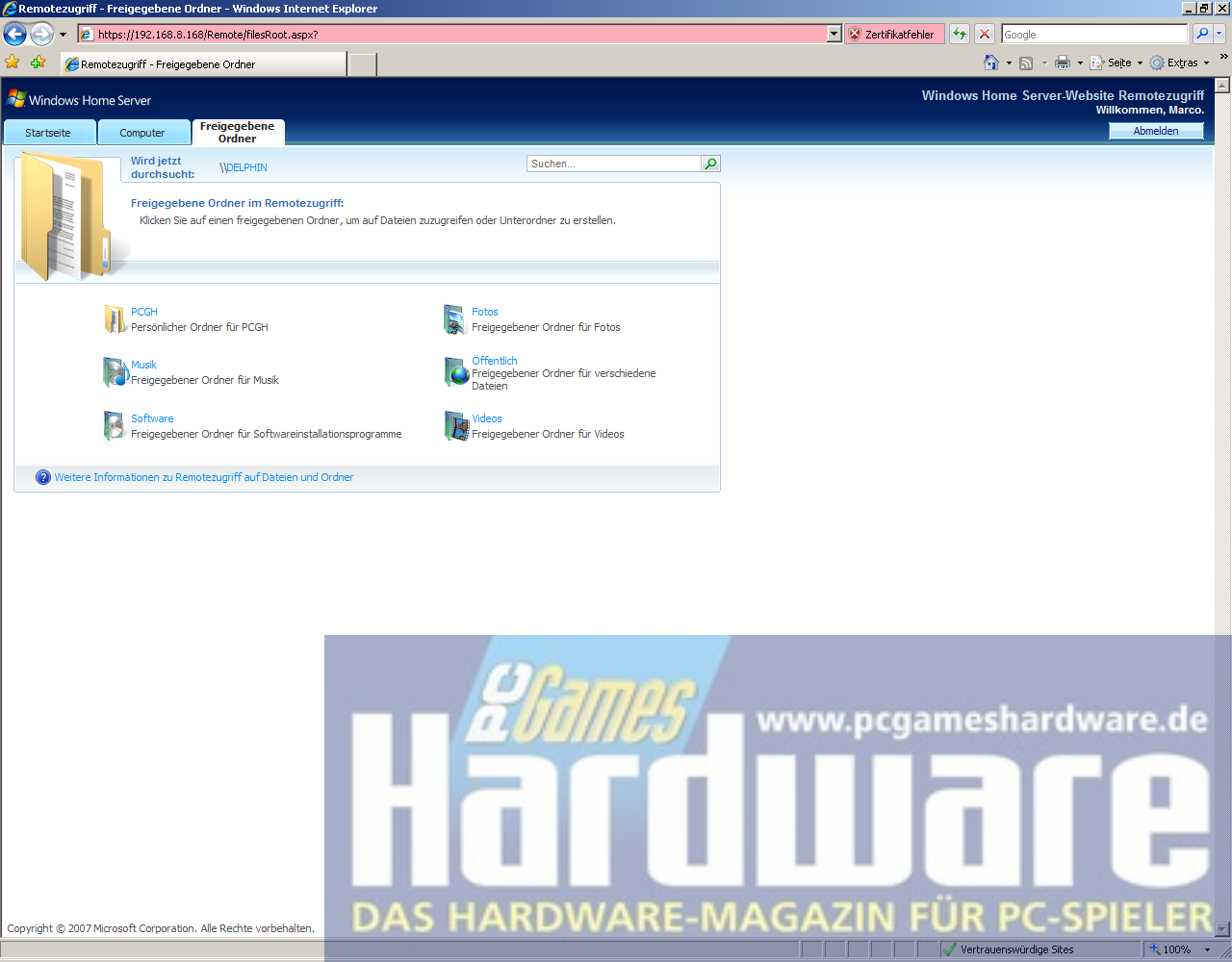Click the search magnifier icon in toolbar
Image resolution: width=1232 pixels, height=962 pixels.
[1202, 35]
